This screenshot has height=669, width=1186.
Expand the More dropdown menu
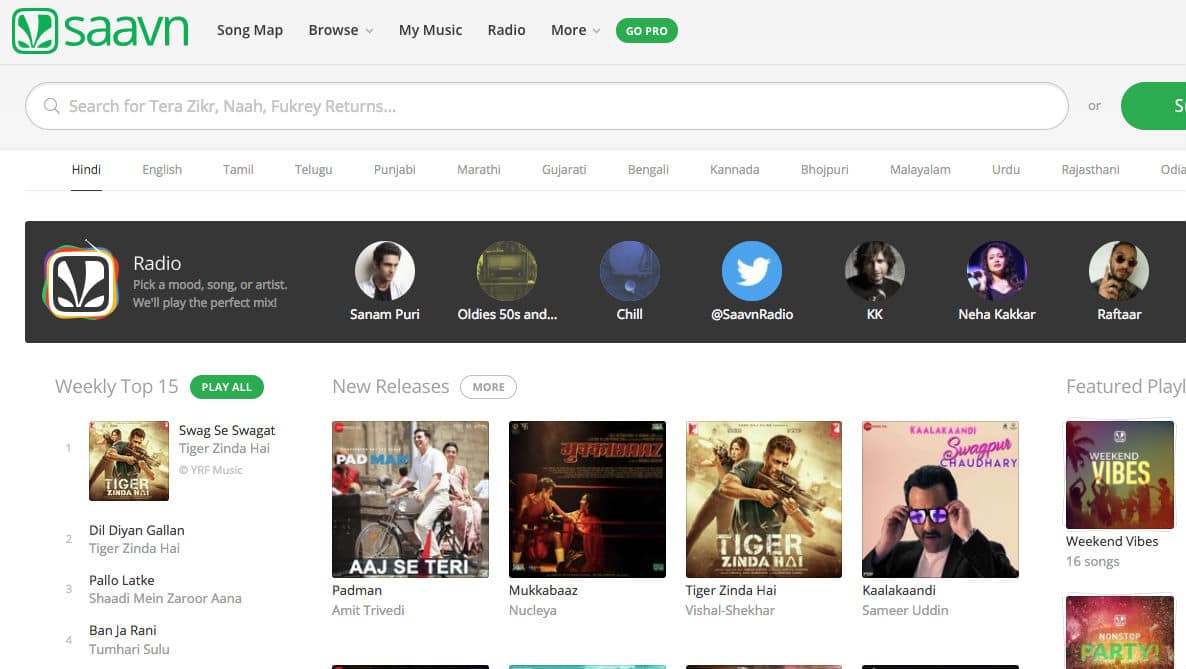pos(576,30)
